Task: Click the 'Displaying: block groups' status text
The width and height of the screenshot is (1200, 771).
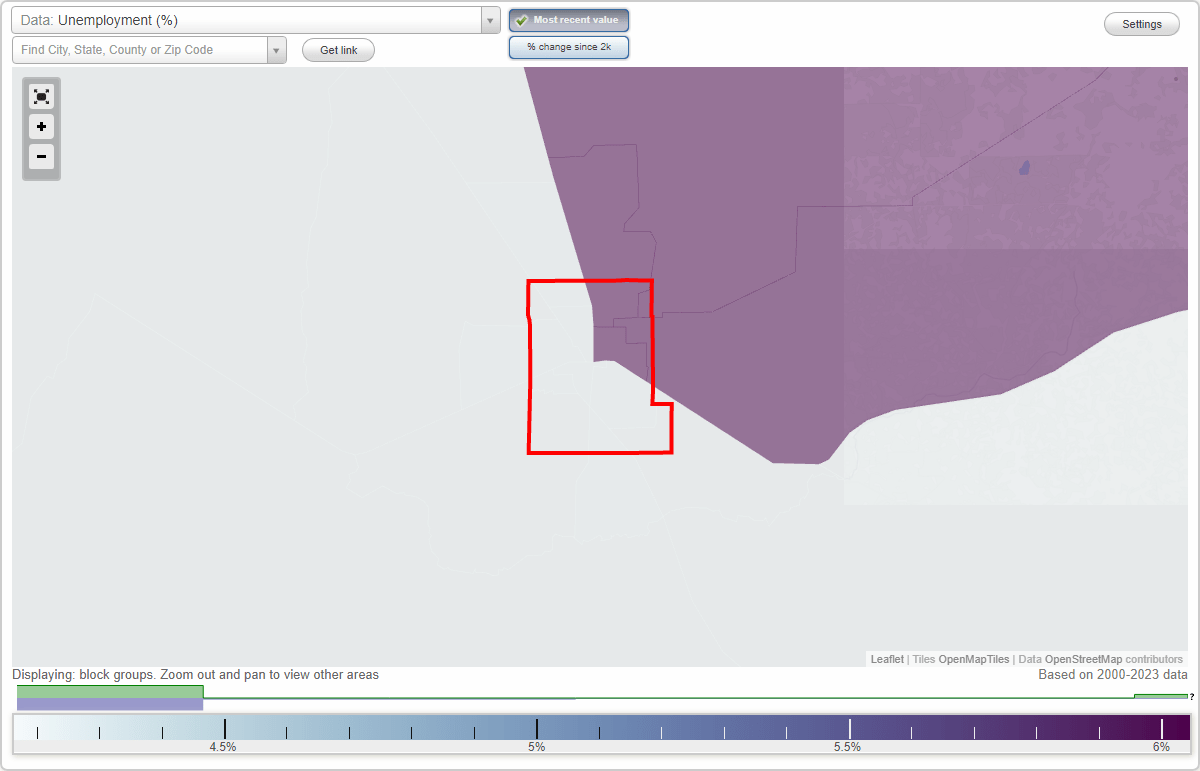Action: pyautogui.click(x=196, y=675)
